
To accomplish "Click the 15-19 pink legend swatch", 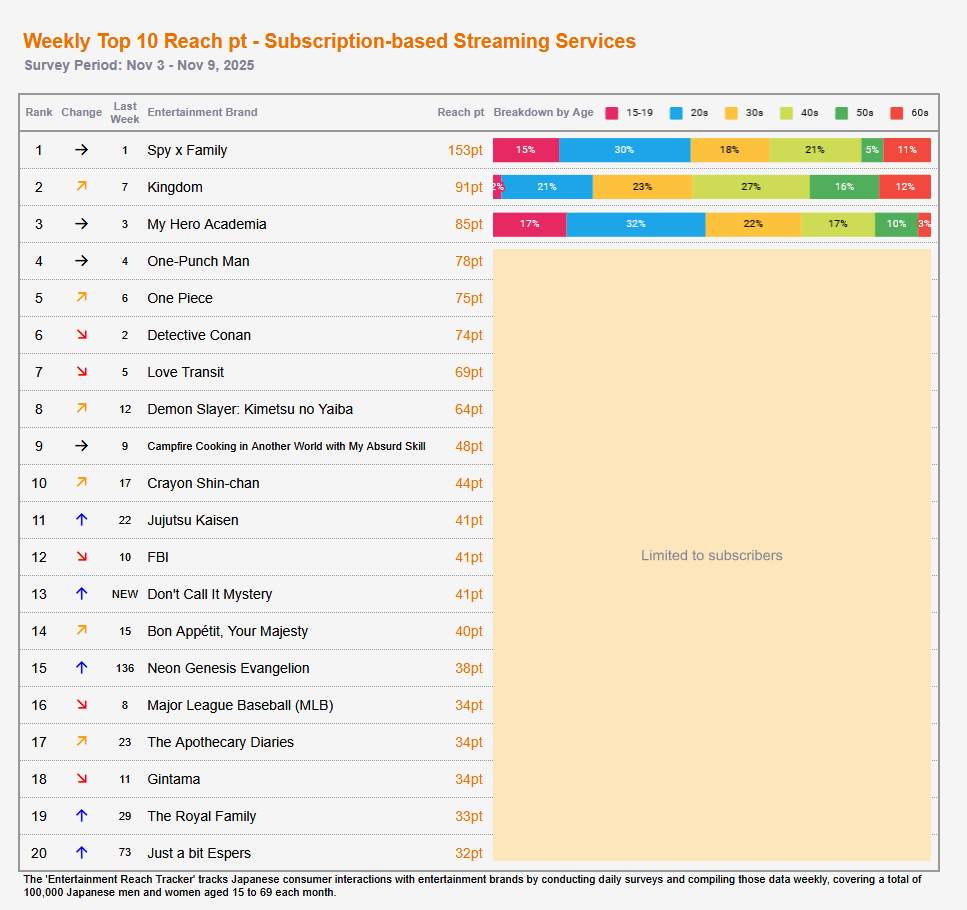I will [x=611, y=113].
